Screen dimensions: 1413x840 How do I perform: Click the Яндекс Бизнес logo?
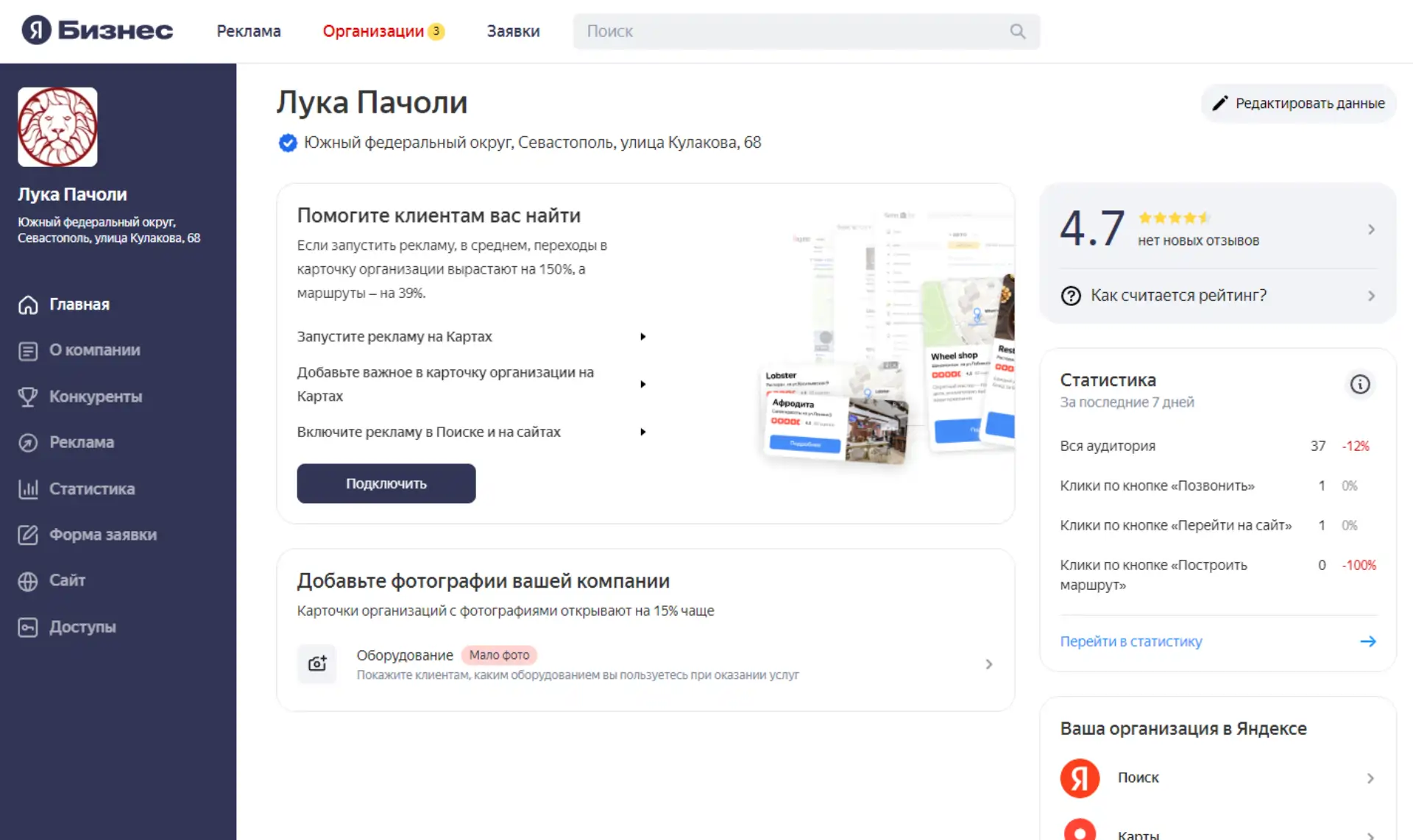click(97, 30)
